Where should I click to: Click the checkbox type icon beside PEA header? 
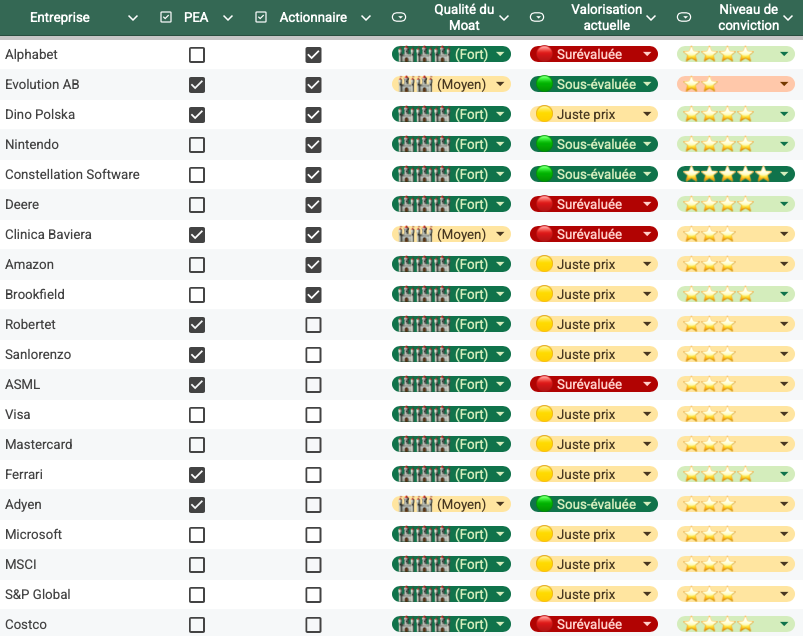(x=166, y=17)
